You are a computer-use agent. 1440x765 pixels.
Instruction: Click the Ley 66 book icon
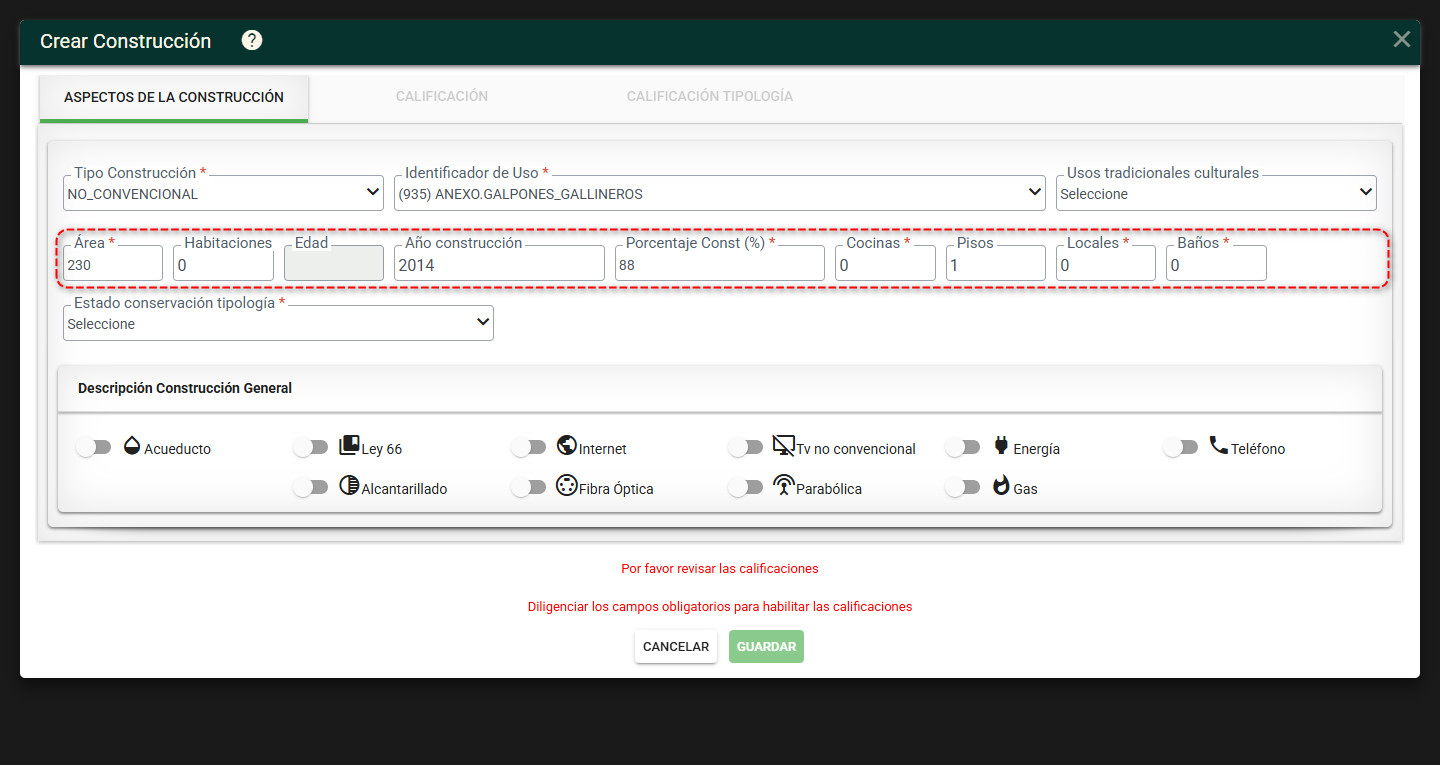coord(349,446)
